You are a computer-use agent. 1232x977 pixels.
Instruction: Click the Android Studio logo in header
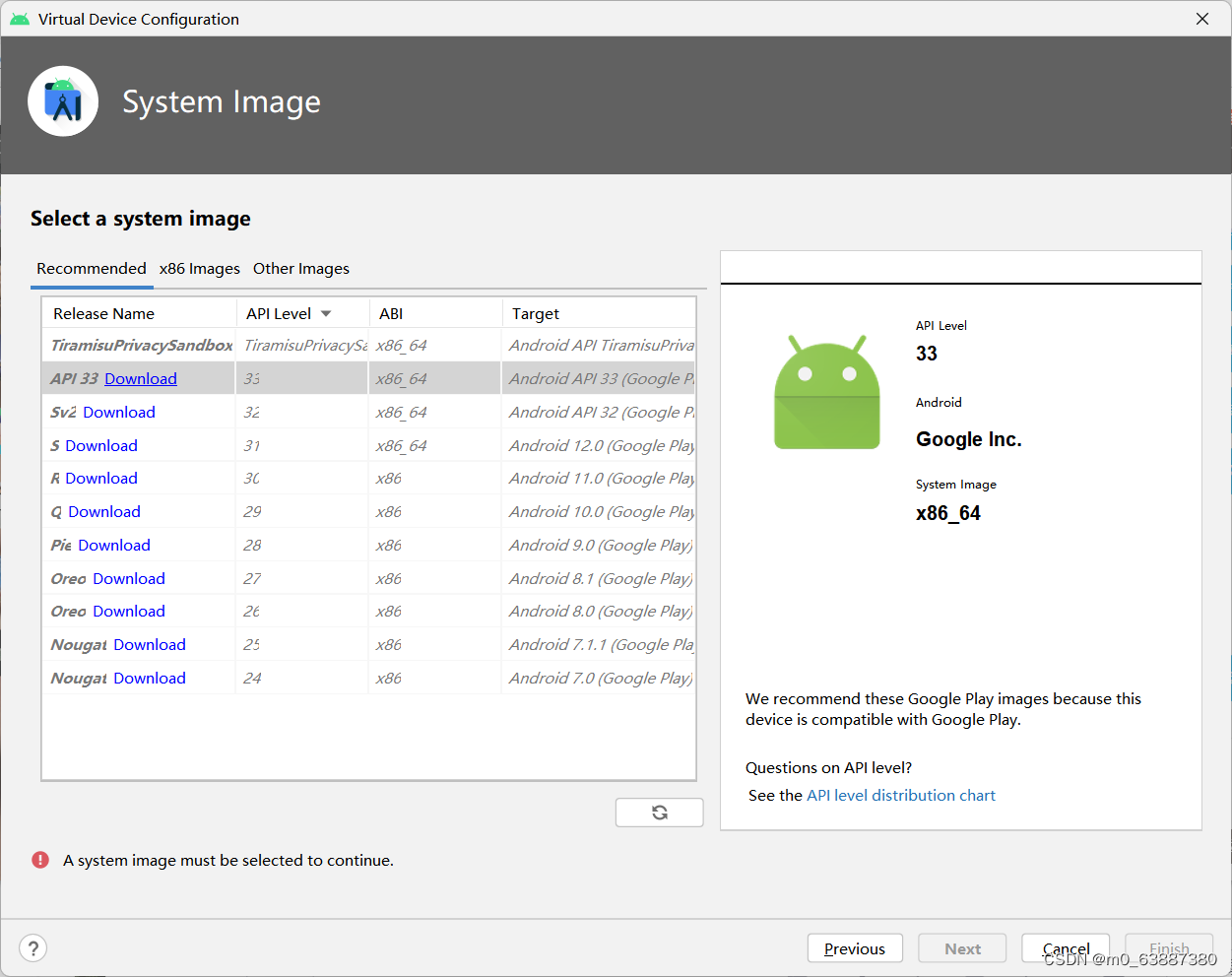pyautogui.click(x=63, y=101)
